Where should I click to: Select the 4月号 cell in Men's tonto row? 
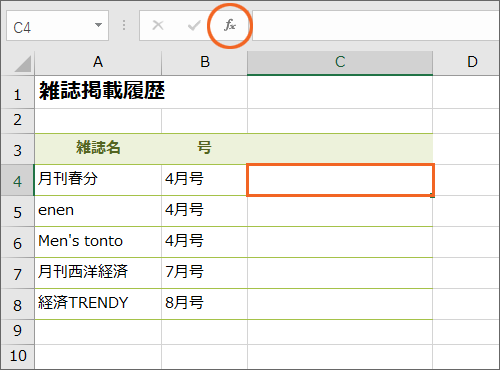(205, 242)
